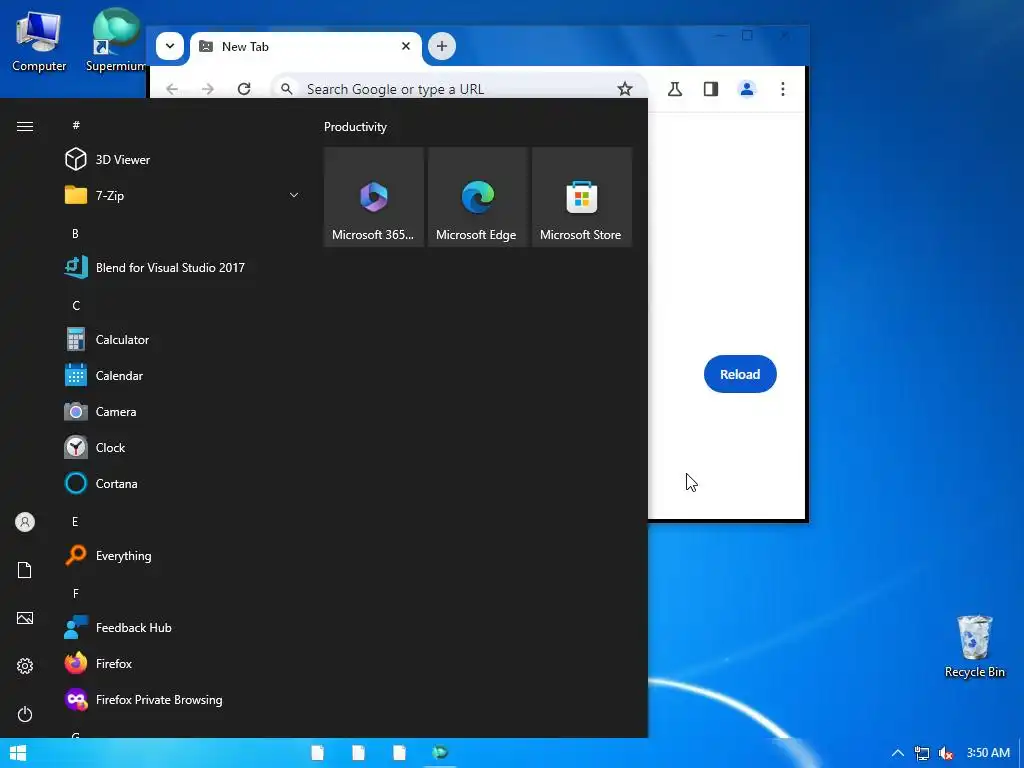The height and width of the screenshot is (768, 1024).
Task: Click the E letter group header
Action: click(75, 521)
